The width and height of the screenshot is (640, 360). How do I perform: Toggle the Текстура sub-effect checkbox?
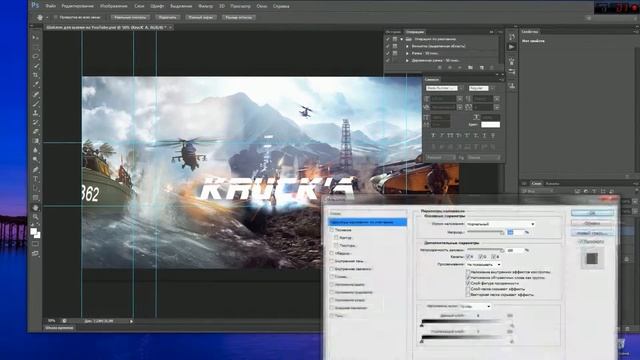point(336,245)
